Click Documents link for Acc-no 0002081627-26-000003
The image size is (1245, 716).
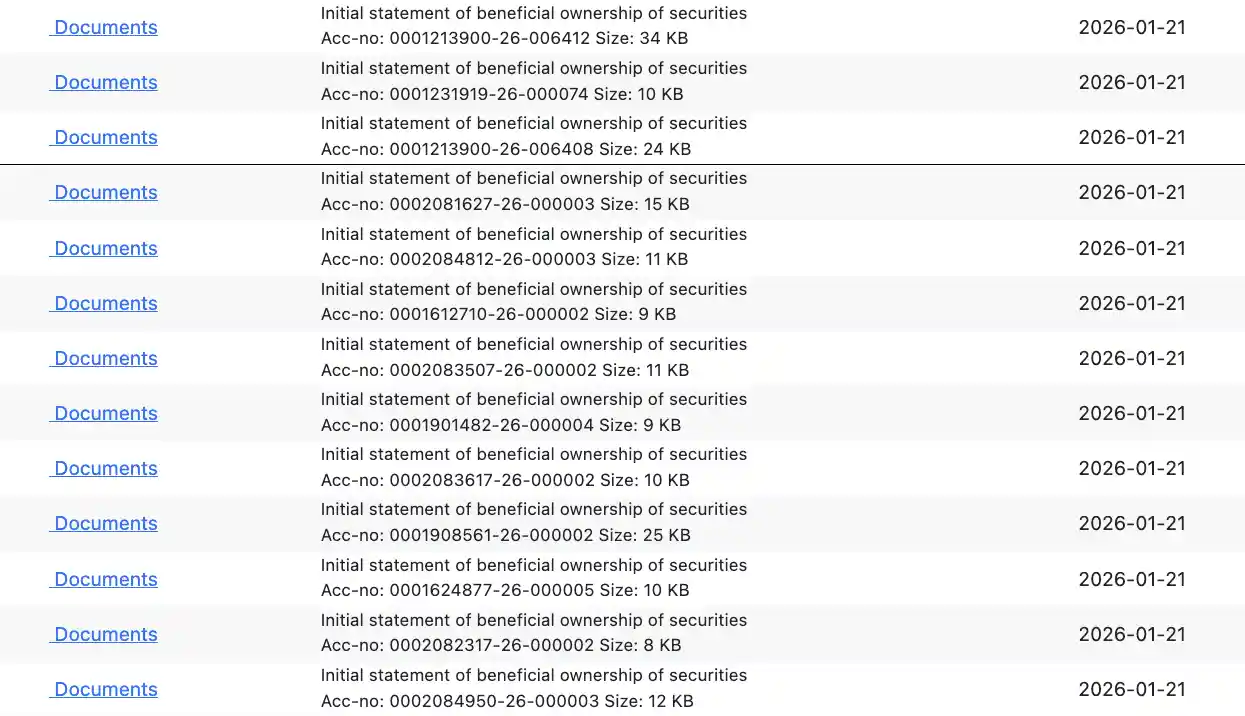[105, 193]
